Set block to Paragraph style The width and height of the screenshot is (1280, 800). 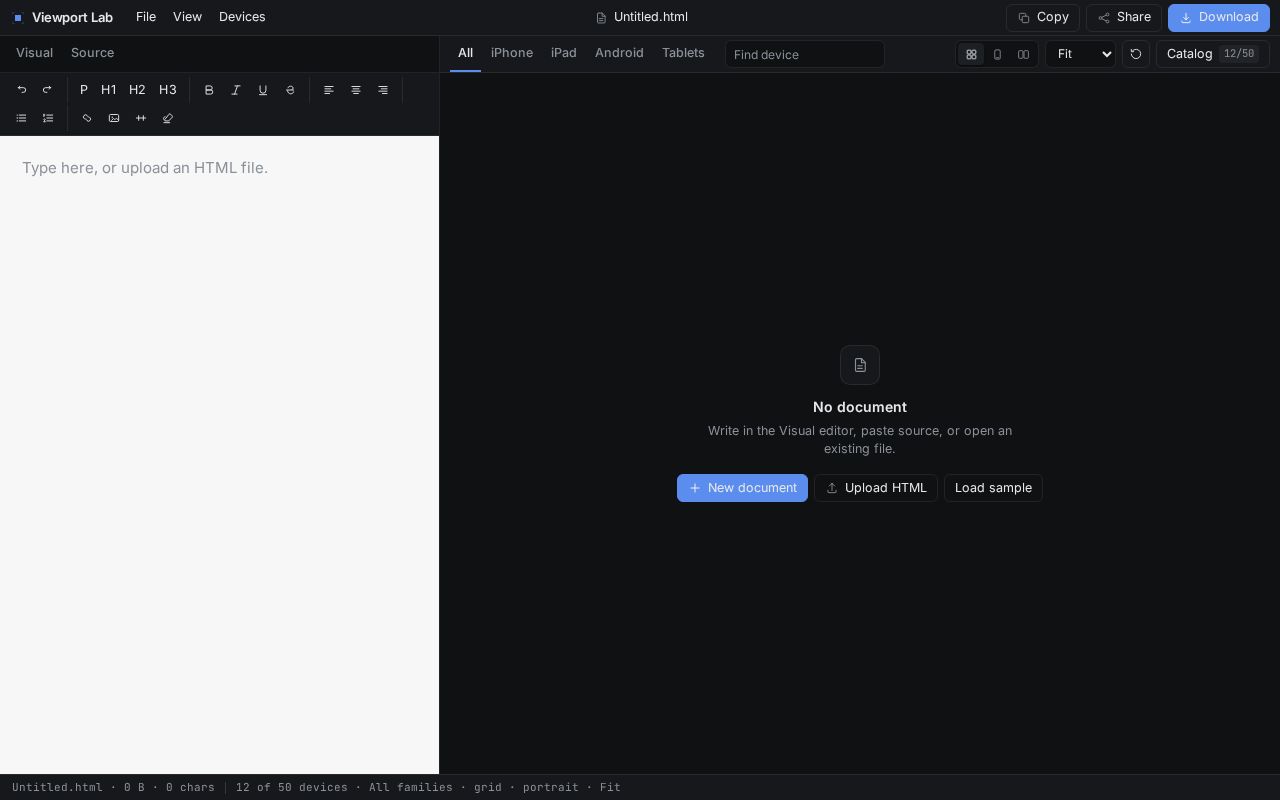coord(84,90)
